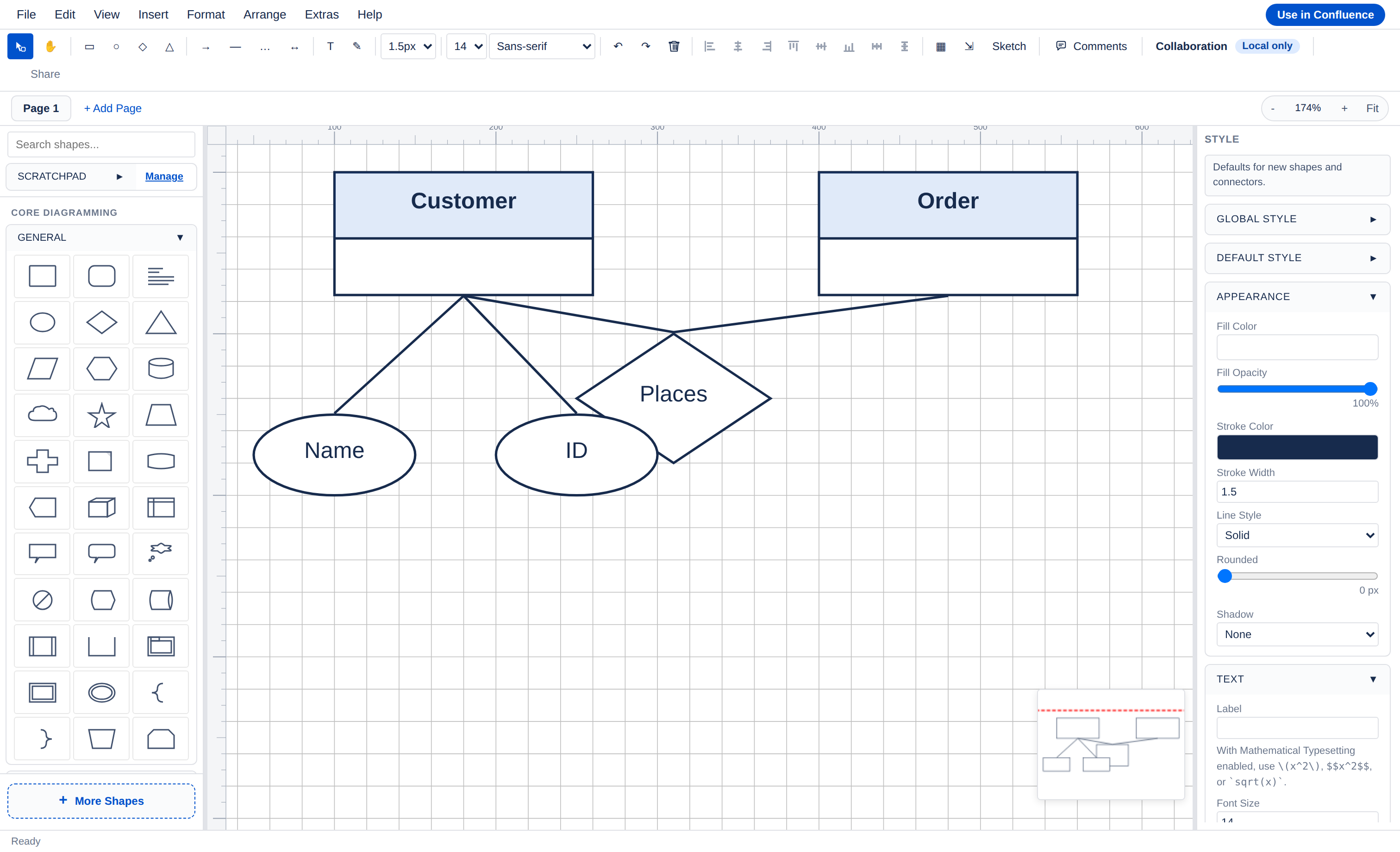Choose the bidirectional arrow connector tool

[x=294, y=47]
